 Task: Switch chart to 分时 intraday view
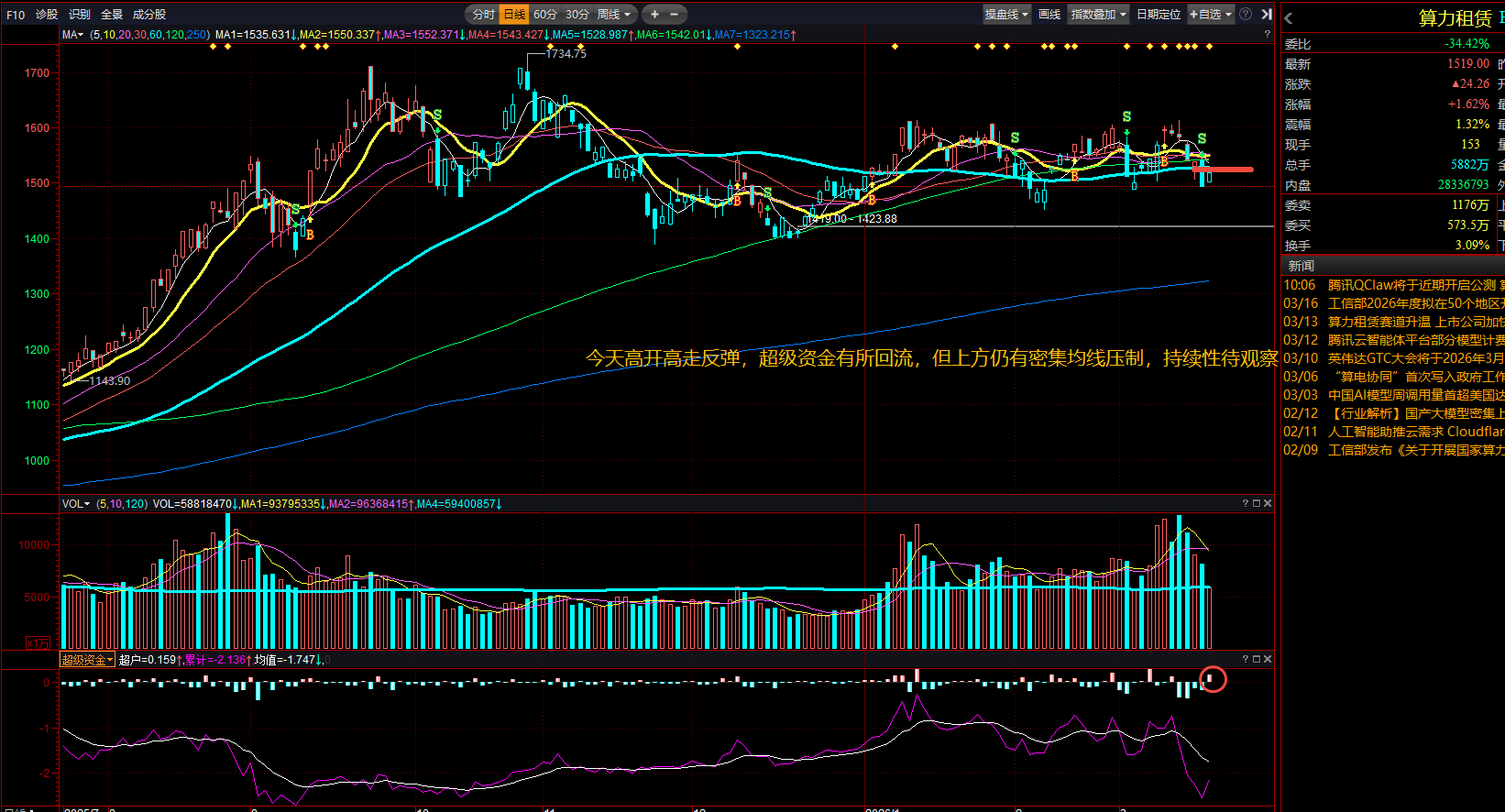pyautogui.click(x=483, y=15)
